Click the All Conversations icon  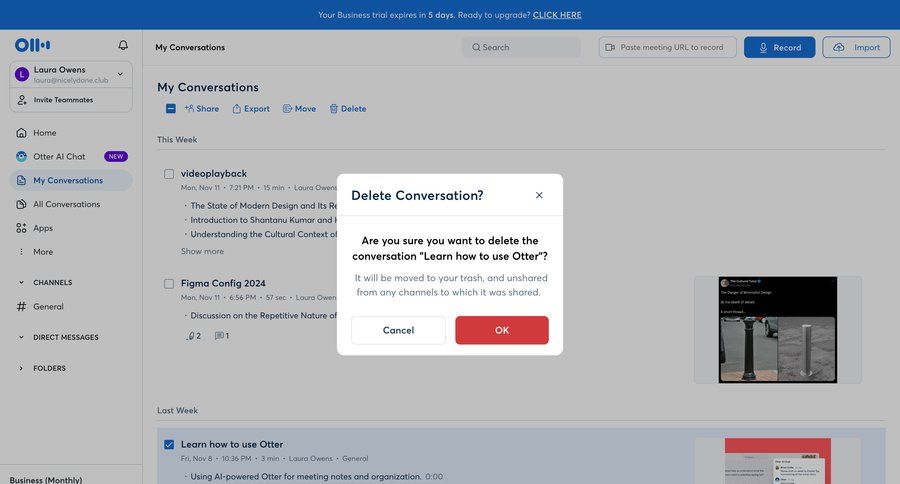coord(21,204)
